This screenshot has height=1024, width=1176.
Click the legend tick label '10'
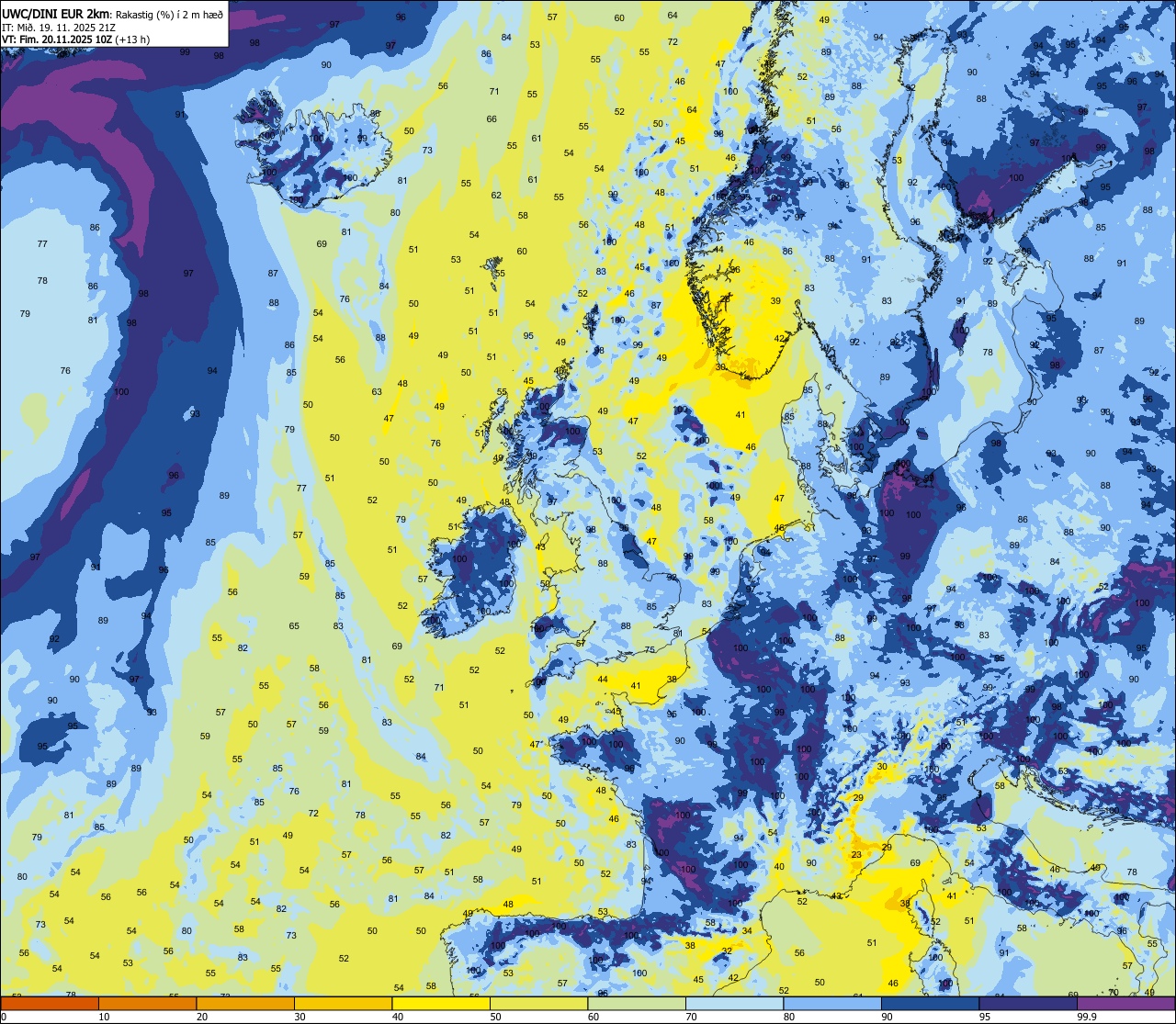tap(104, 1017)
